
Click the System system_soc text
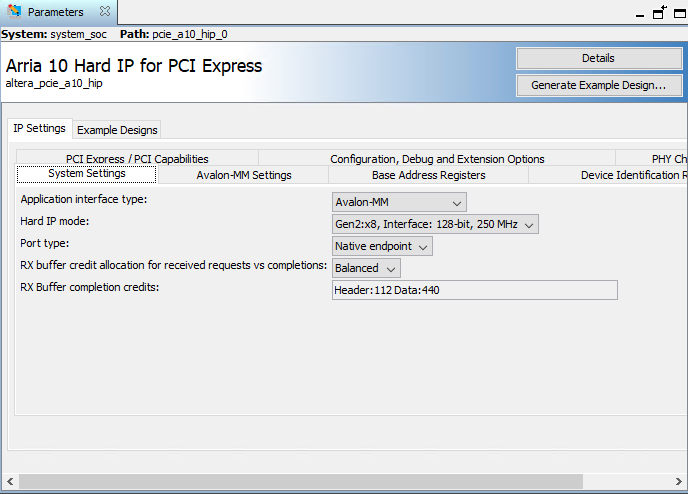54,34
